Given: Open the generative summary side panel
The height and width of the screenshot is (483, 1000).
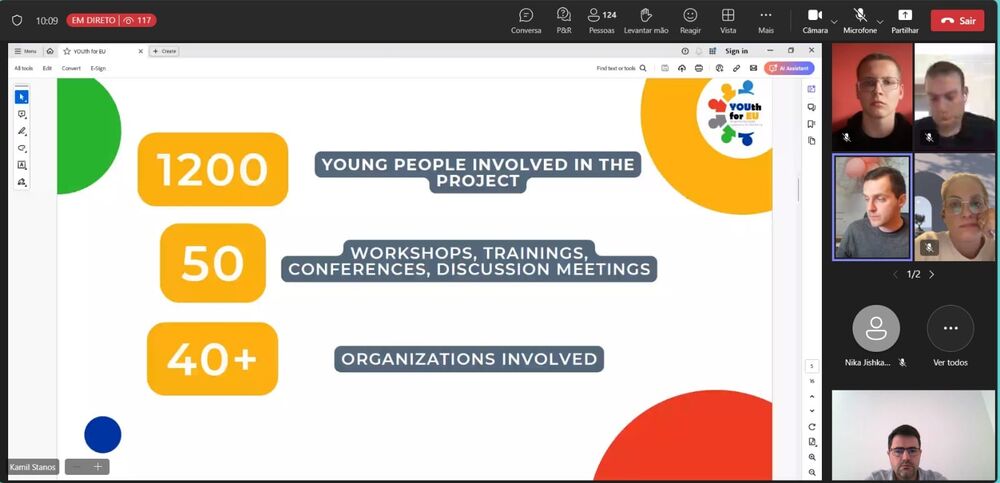Looking at the screenshot, I should 811,89.
